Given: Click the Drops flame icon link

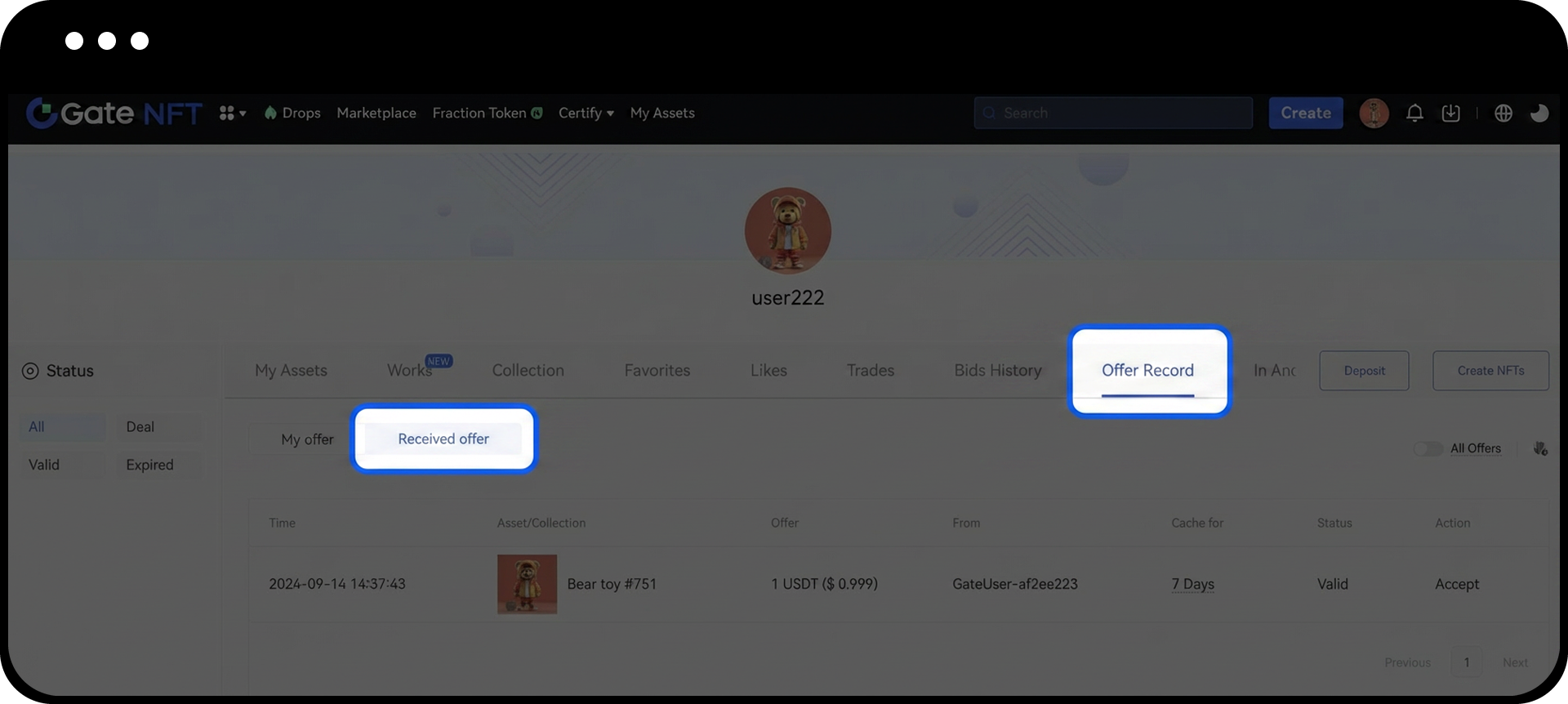Looking at the screenshot, I should click(292, 114).
